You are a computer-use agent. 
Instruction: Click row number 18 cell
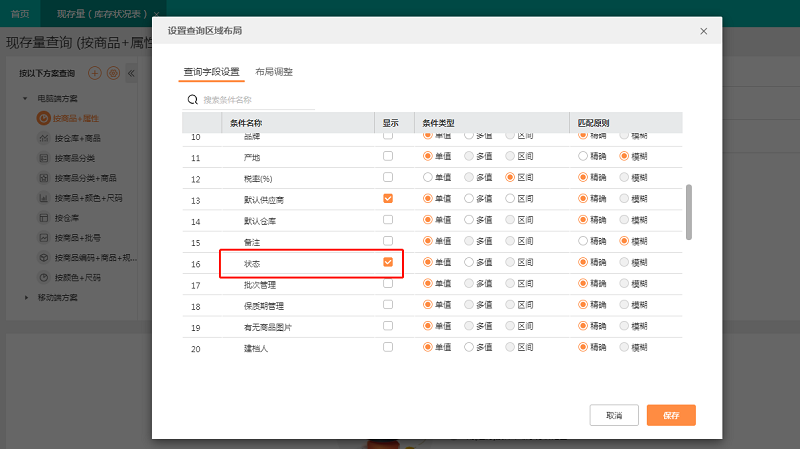click(x=196, y=307)
